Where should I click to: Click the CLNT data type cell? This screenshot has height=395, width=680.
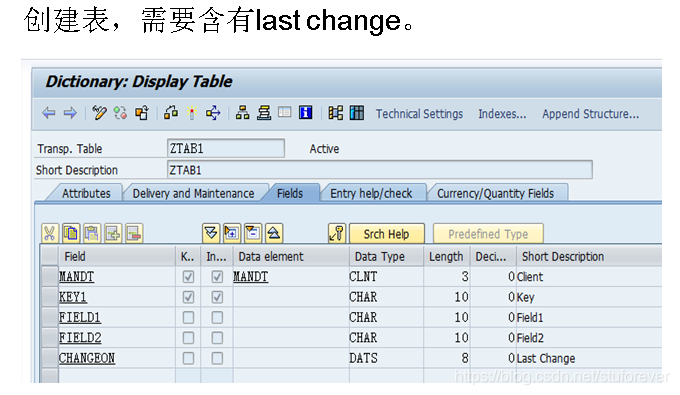[x=386, y=277]
